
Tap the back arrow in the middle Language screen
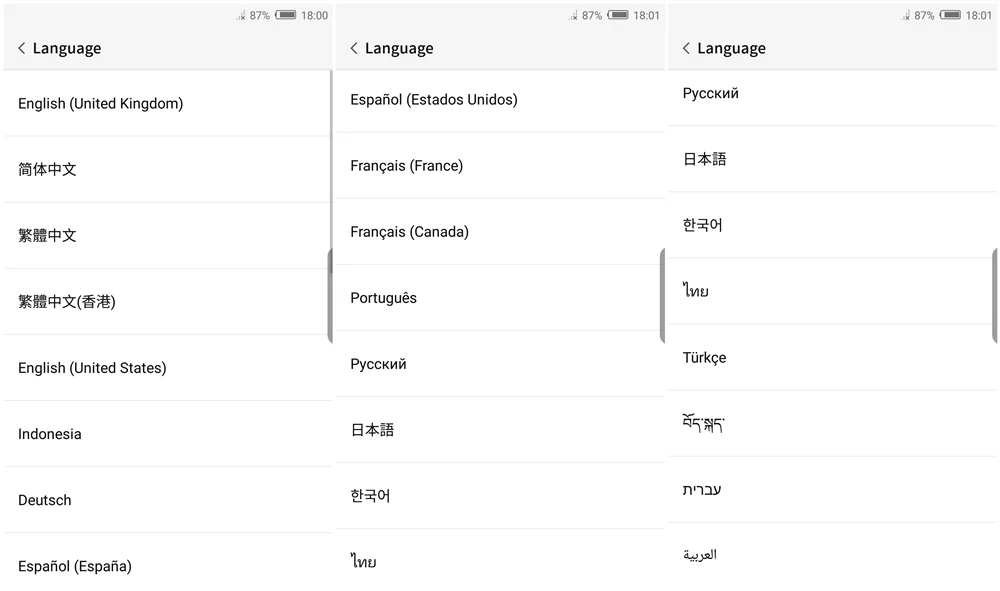pos(354,48)
